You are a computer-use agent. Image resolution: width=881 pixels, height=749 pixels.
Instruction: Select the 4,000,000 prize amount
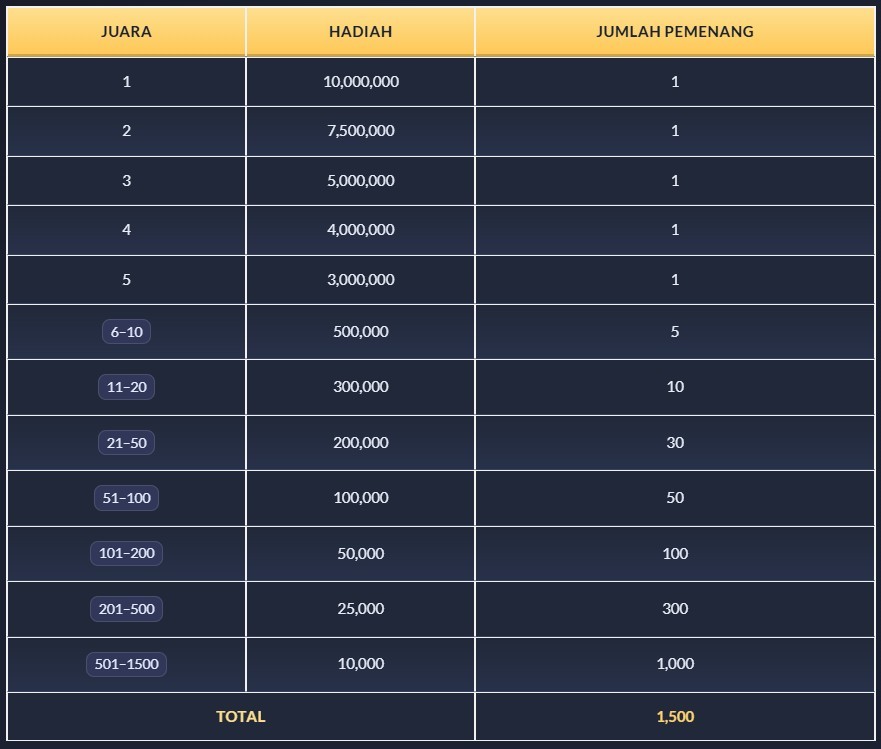pyautogui.click(x=360, y=230)
